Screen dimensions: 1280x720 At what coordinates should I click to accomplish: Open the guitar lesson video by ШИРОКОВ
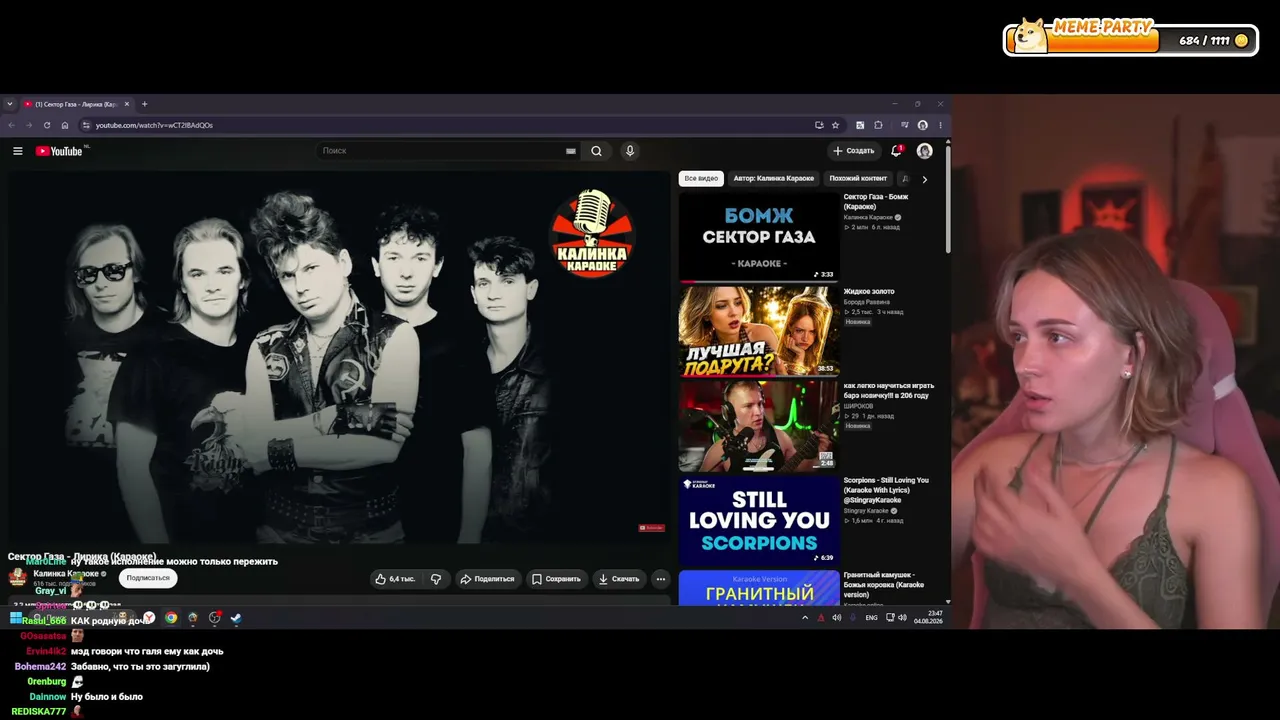tap(759, 426)
